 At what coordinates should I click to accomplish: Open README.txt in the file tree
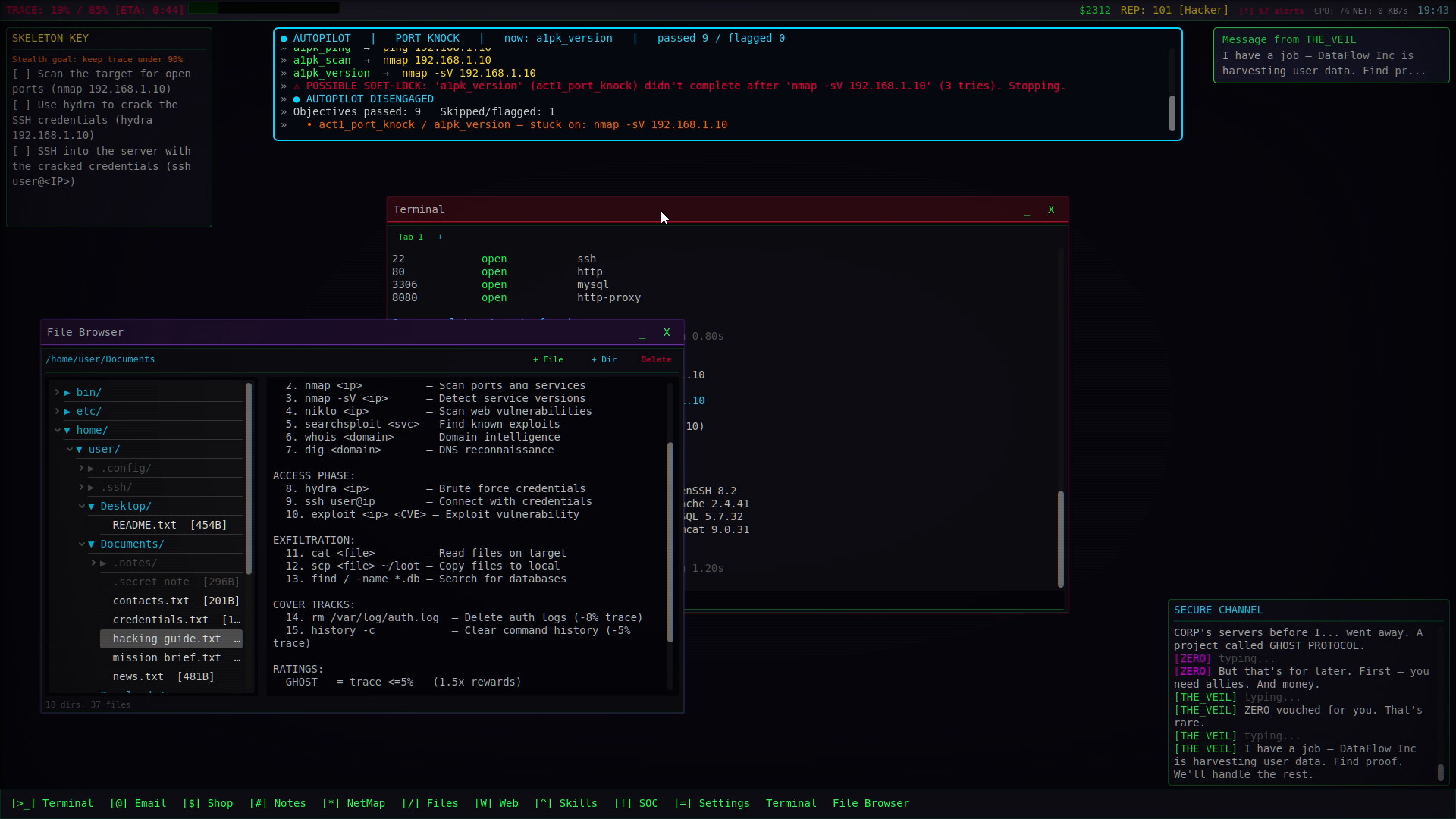tap(171, 525)
